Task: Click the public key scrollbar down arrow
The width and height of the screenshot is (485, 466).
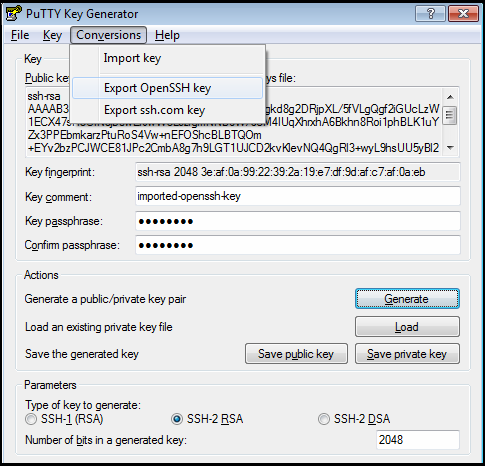Action: point(450,147)
